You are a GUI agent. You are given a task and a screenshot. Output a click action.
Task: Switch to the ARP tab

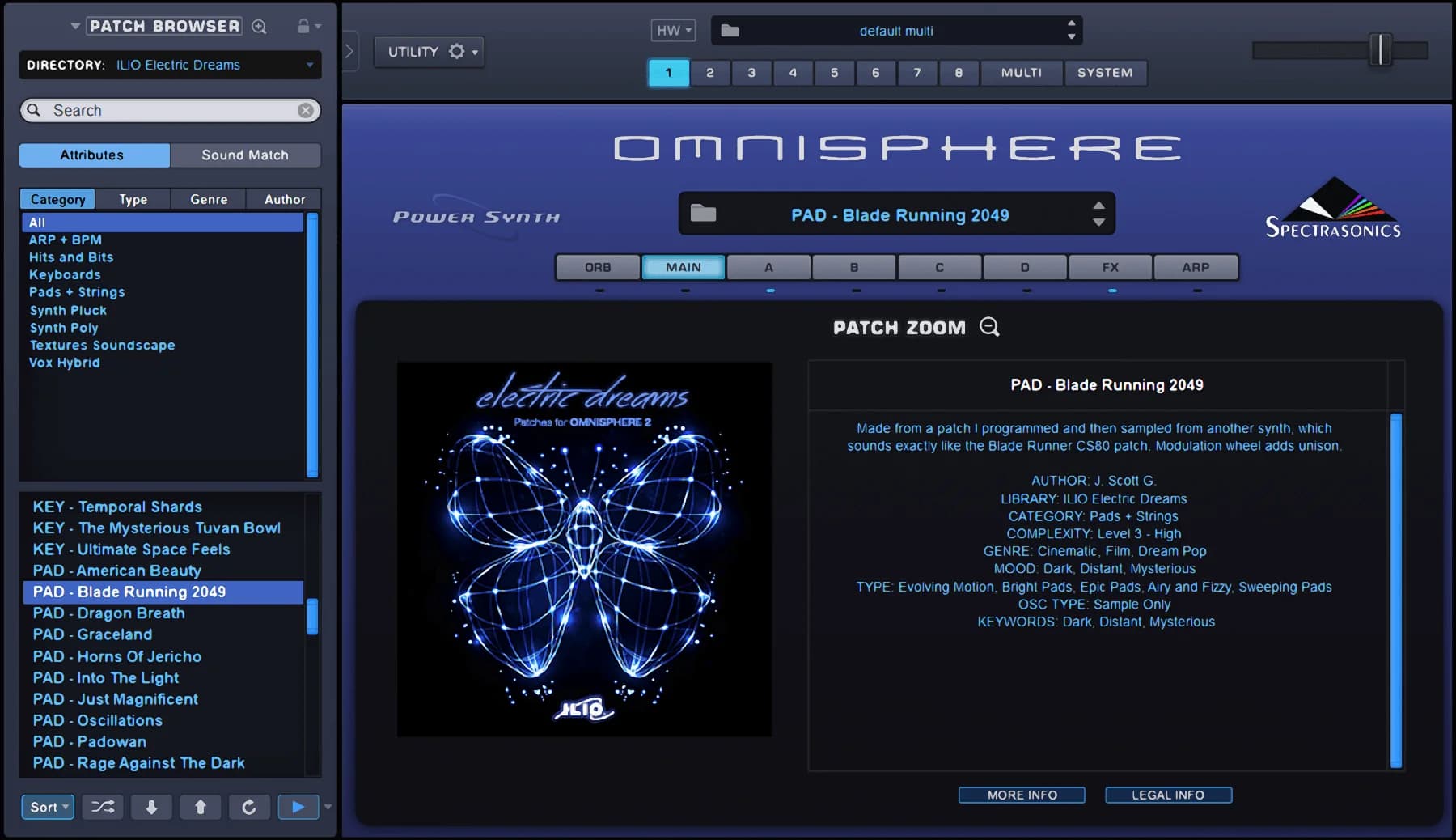tap(1196, 267)
